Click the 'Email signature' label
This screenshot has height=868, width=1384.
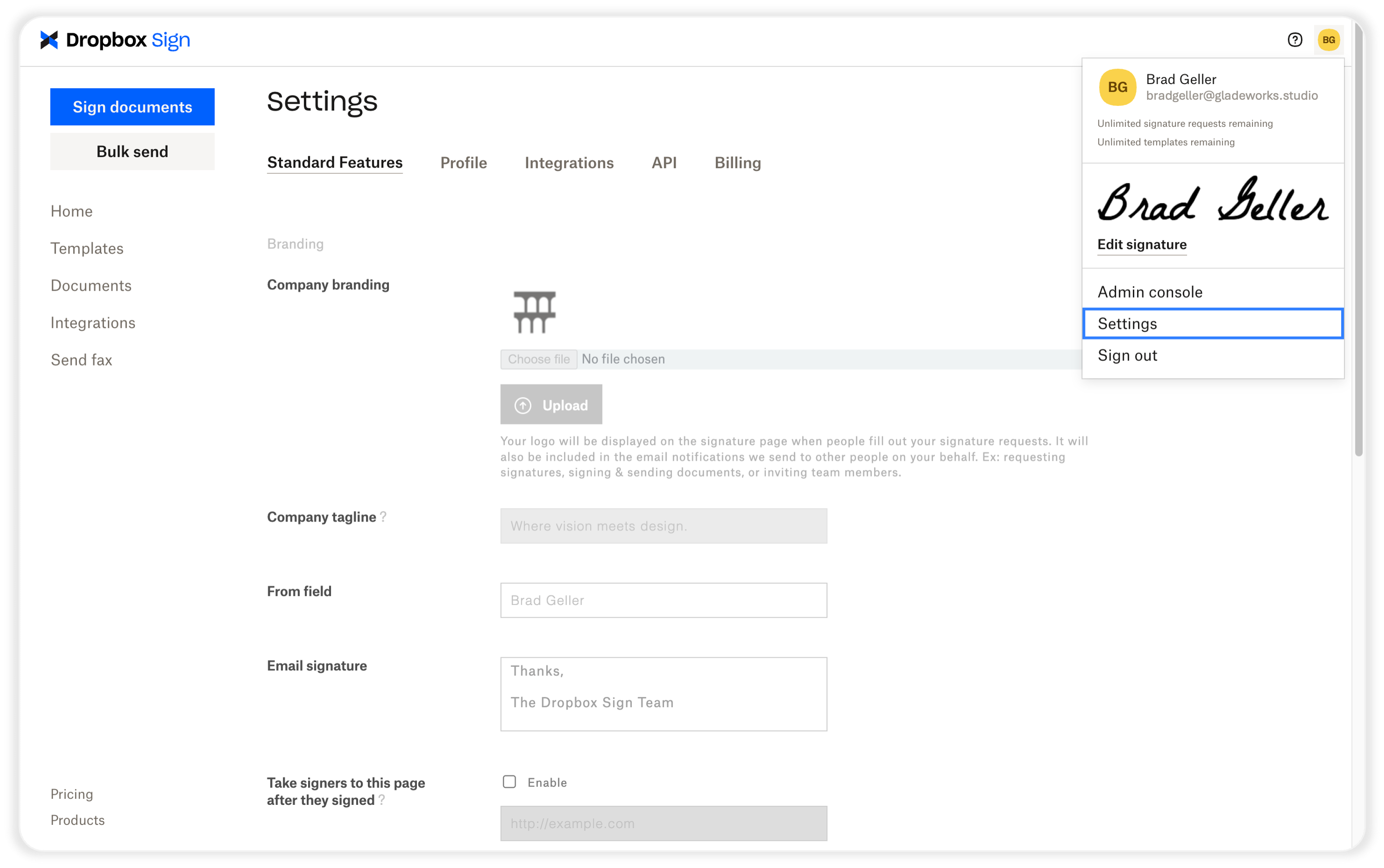pyautogui.click(x=316, y=665)
